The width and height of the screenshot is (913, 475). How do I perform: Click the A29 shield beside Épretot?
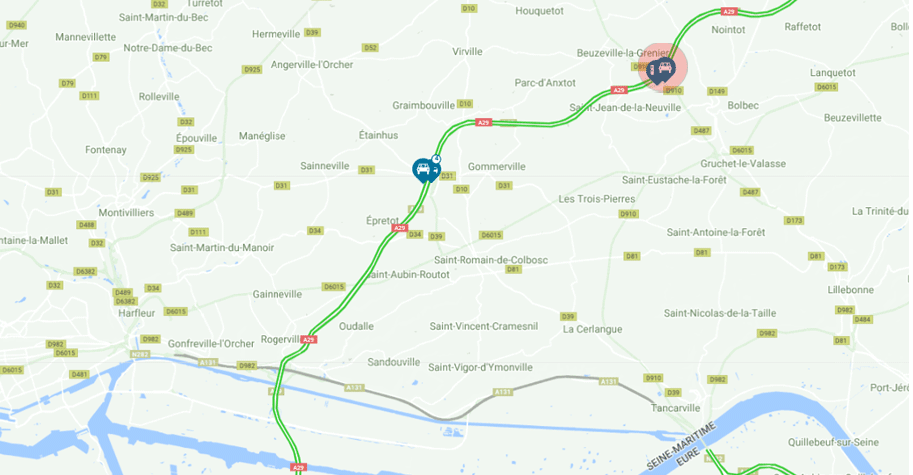pyautogui.click(x=399, y=228)
